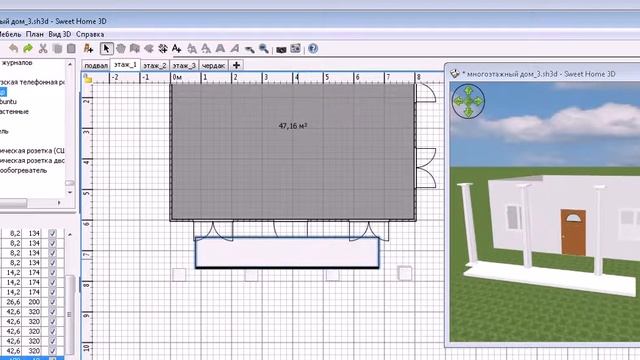
Task: Select the розетка (СШ catalog item
Action: [32, 151]
